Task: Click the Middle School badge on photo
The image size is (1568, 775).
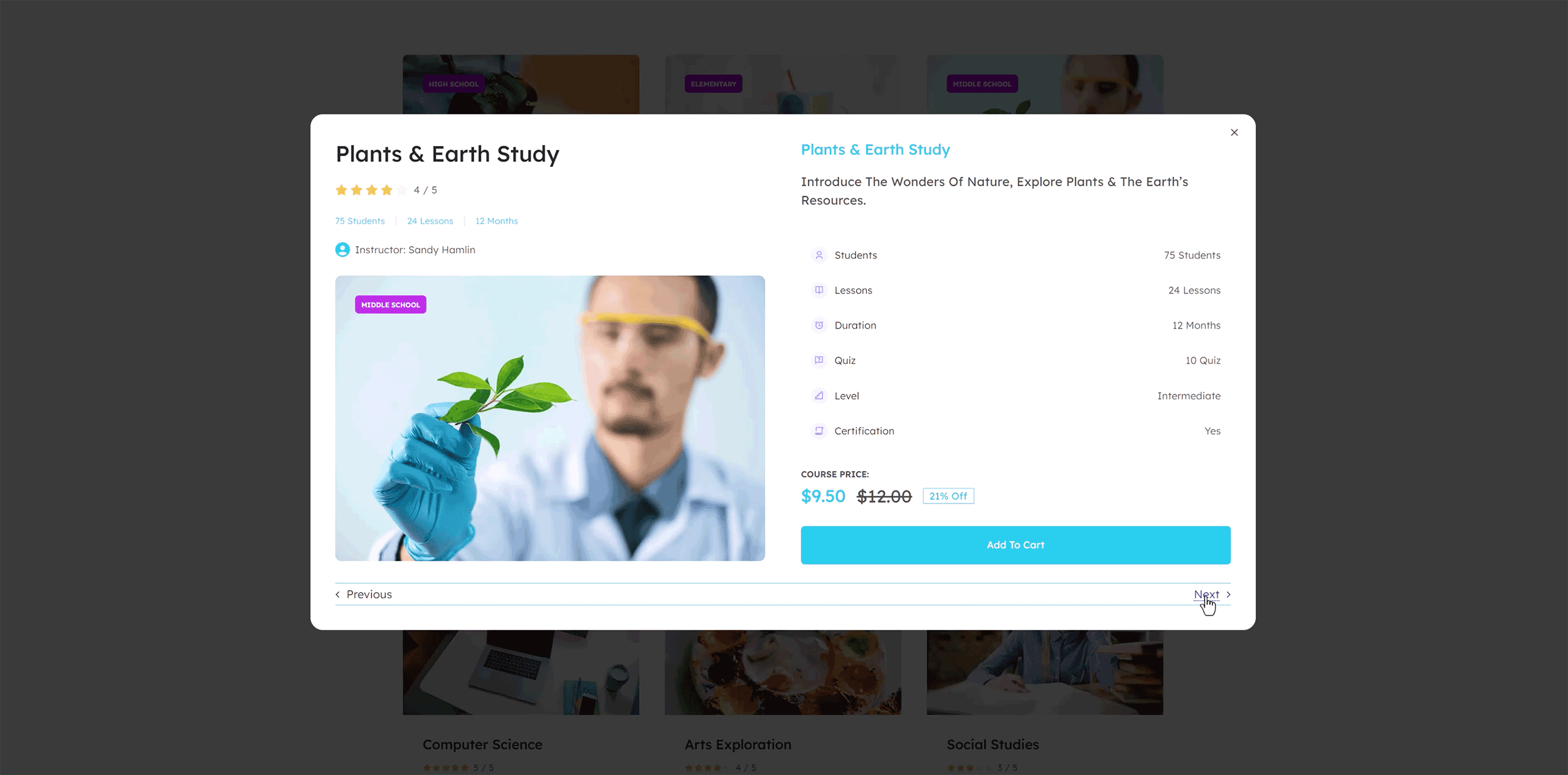Action: click(x=390, y=305)
